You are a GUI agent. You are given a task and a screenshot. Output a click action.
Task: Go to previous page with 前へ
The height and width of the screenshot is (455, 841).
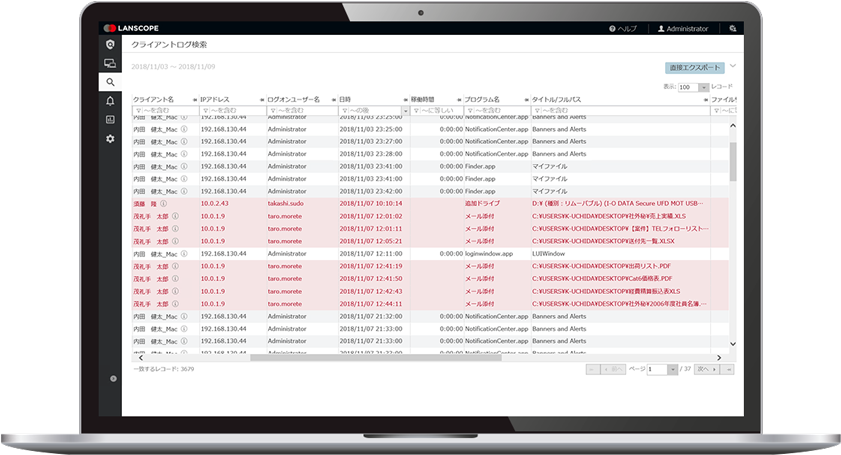point(613,370)
